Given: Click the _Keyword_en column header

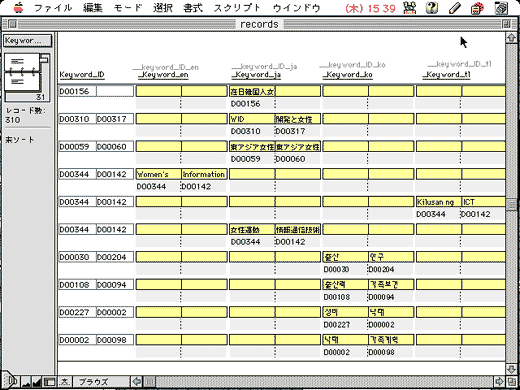Looking at the screenshot, I should pyautogui.click(x=163, y=75).
